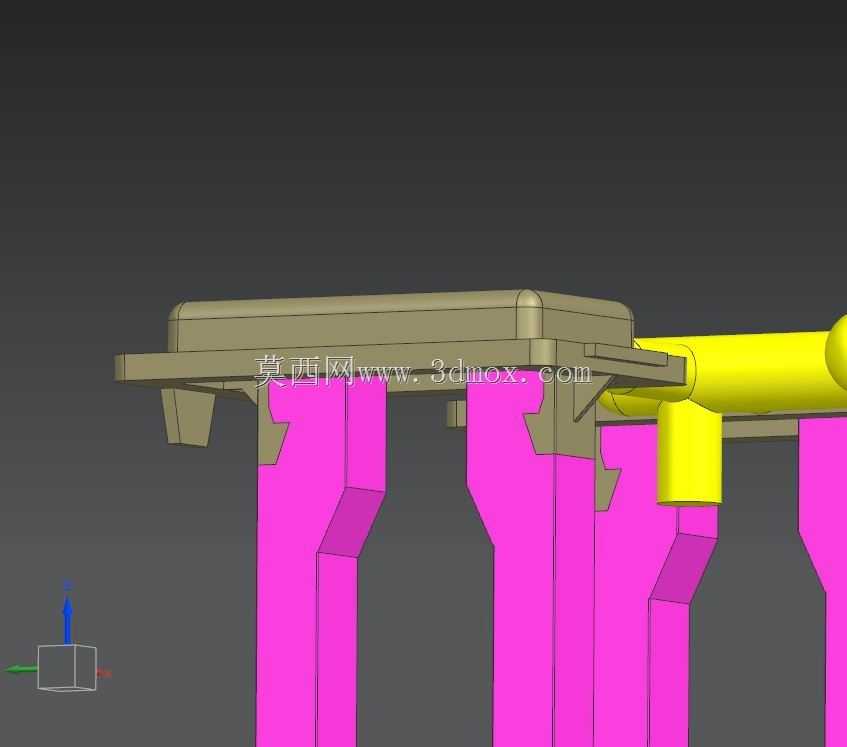Select the tan snap hook at far left
The width and height of the screenshot is (847, 747).
point(187,417)
